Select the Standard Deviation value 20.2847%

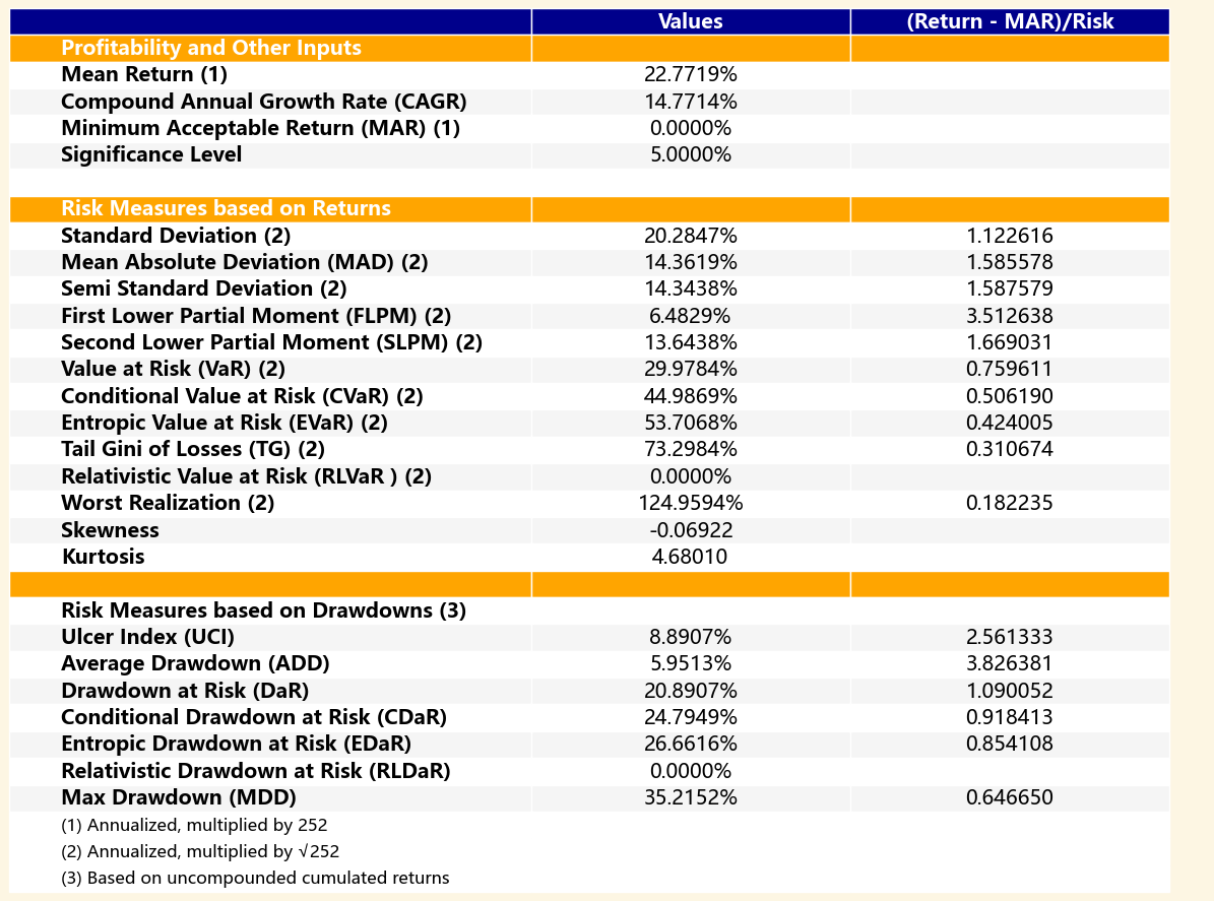pyautogui.click(x=690, y=235)
